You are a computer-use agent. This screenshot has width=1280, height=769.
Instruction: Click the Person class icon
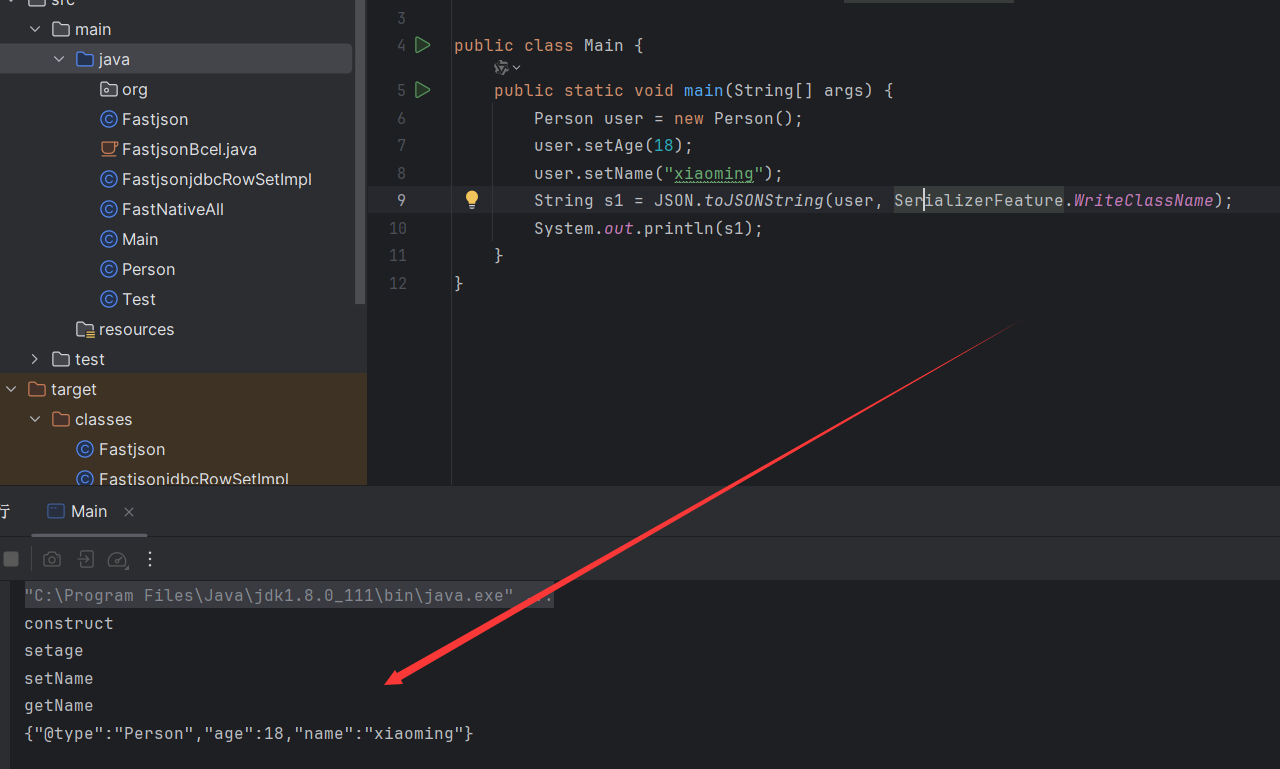point(109,269)
